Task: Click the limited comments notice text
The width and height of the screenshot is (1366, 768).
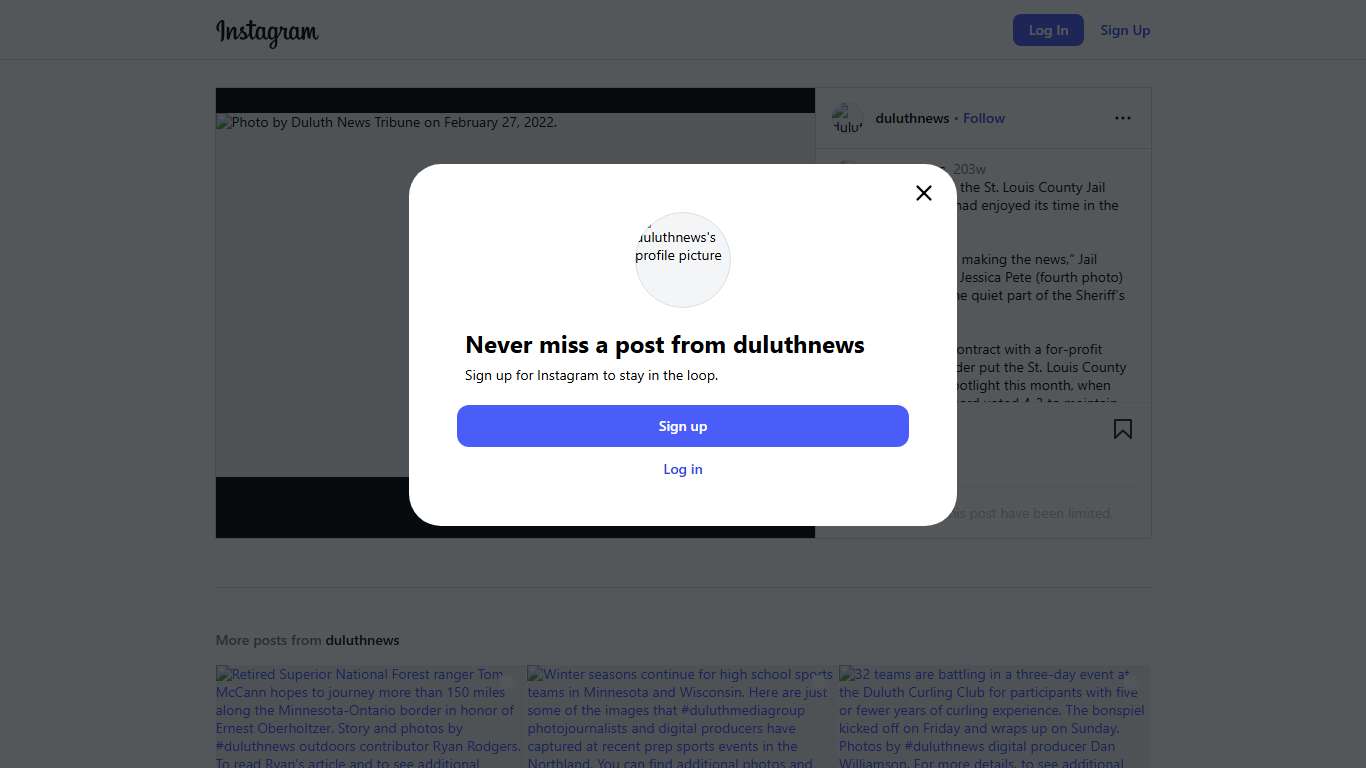Action: [x=1030, y=513]
